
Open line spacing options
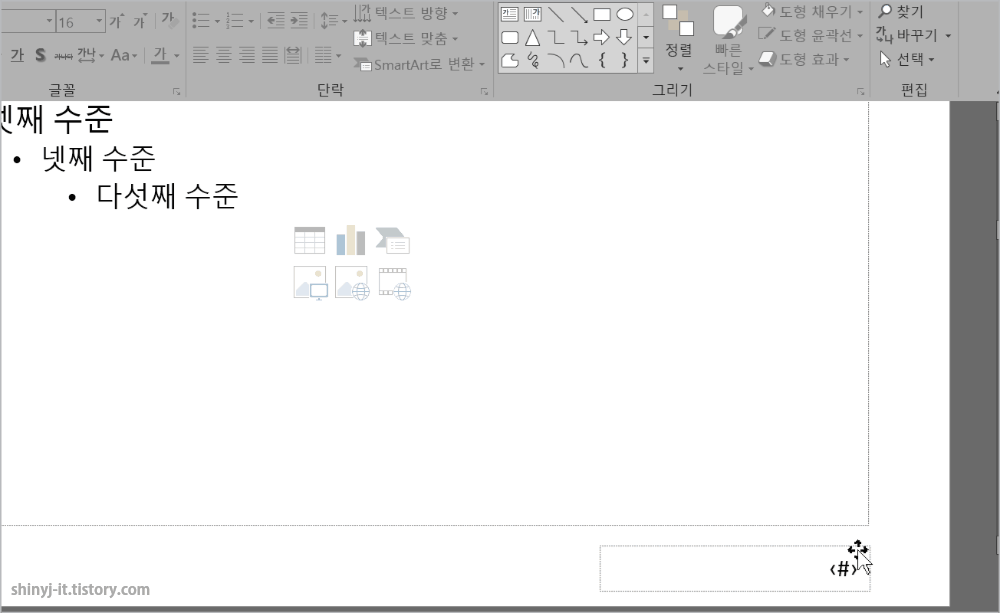(x=333, y=21)
